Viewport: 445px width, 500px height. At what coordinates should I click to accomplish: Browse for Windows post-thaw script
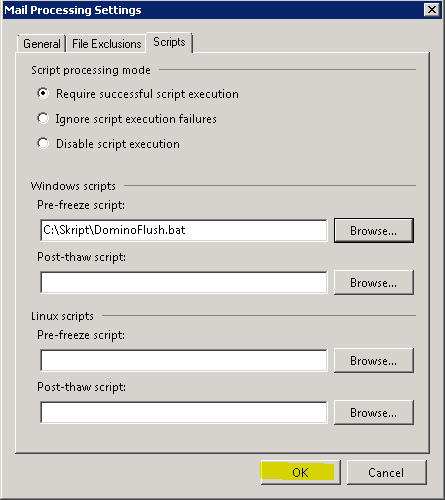374,282
